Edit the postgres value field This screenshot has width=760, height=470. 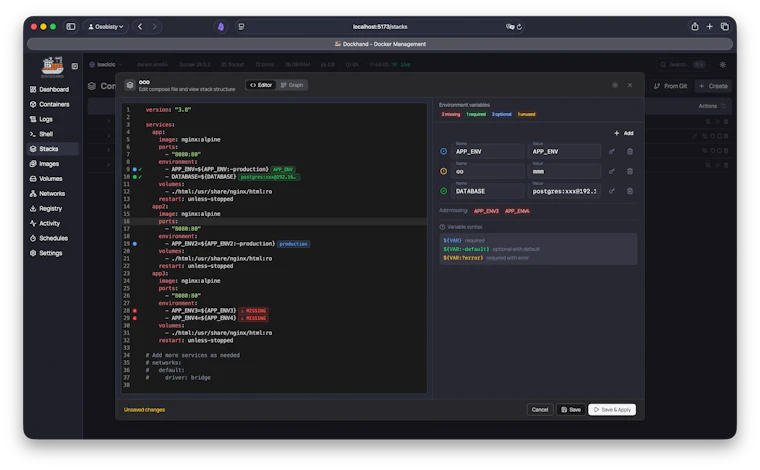coord(564,191)
